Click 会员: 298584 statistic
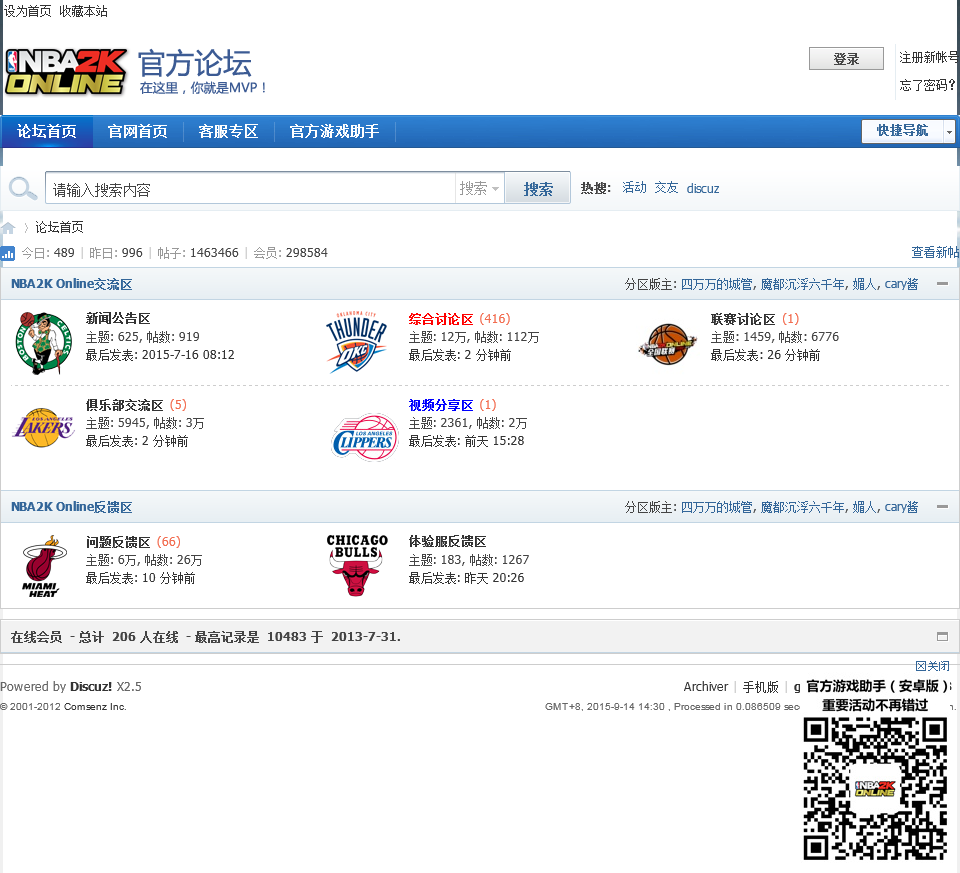960x873 pixels. 290,253
